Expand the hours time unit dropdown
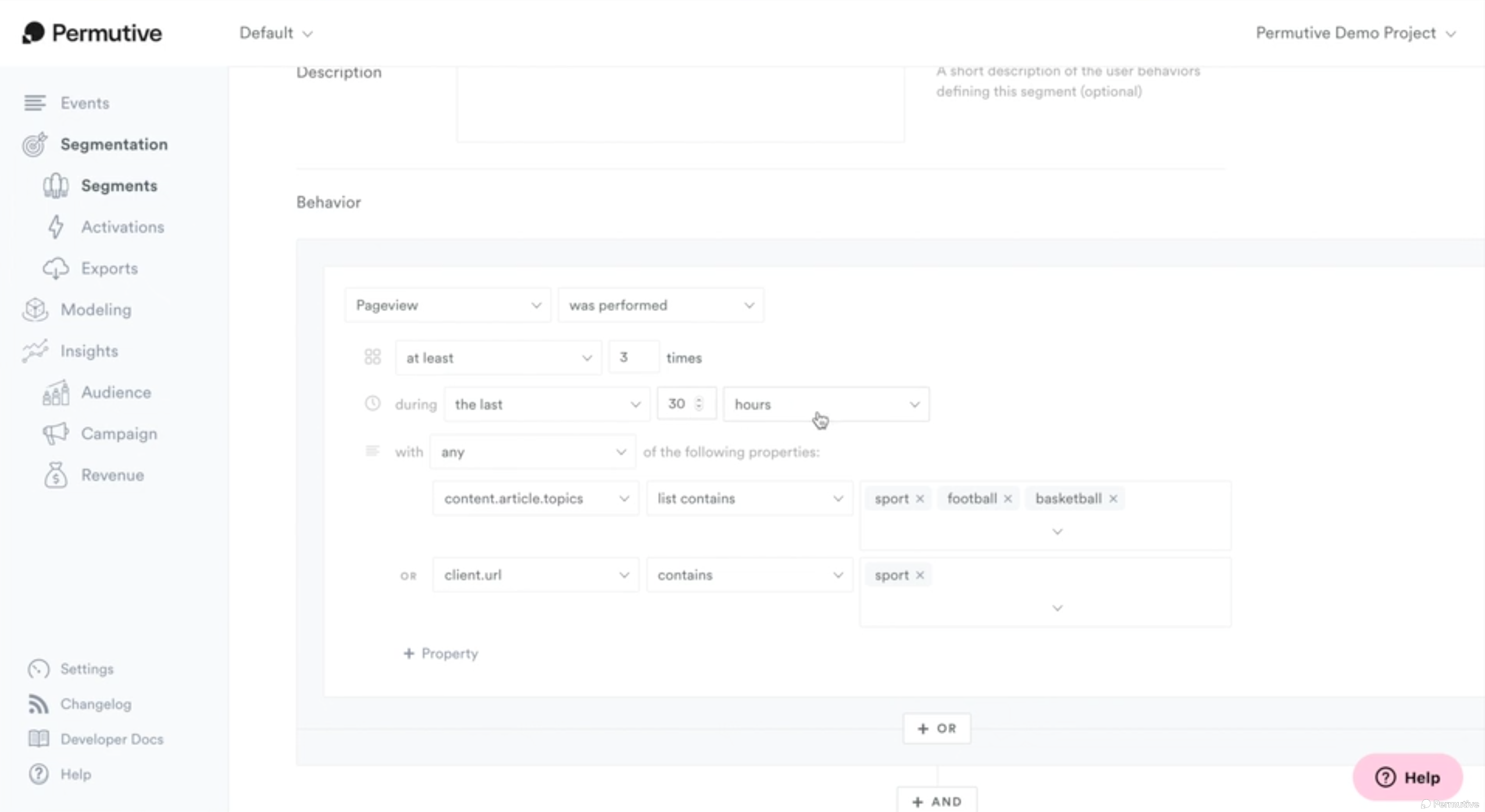Screen dimensions: 1485x812 (826, 405)
